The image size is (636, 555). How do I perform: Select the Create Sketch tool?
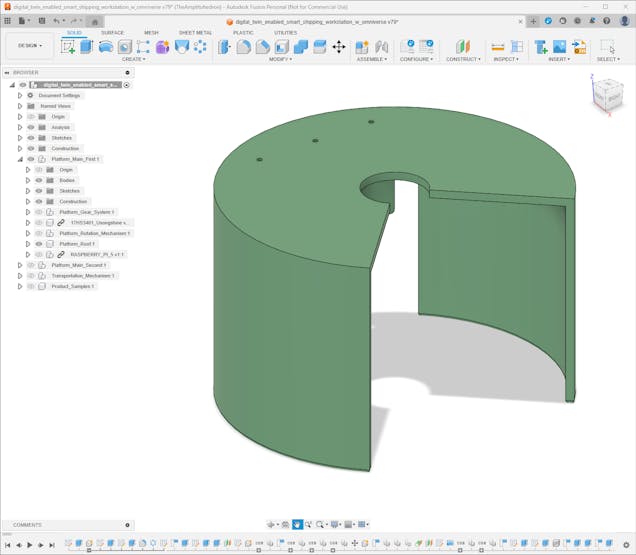click(x=68, y=46)
